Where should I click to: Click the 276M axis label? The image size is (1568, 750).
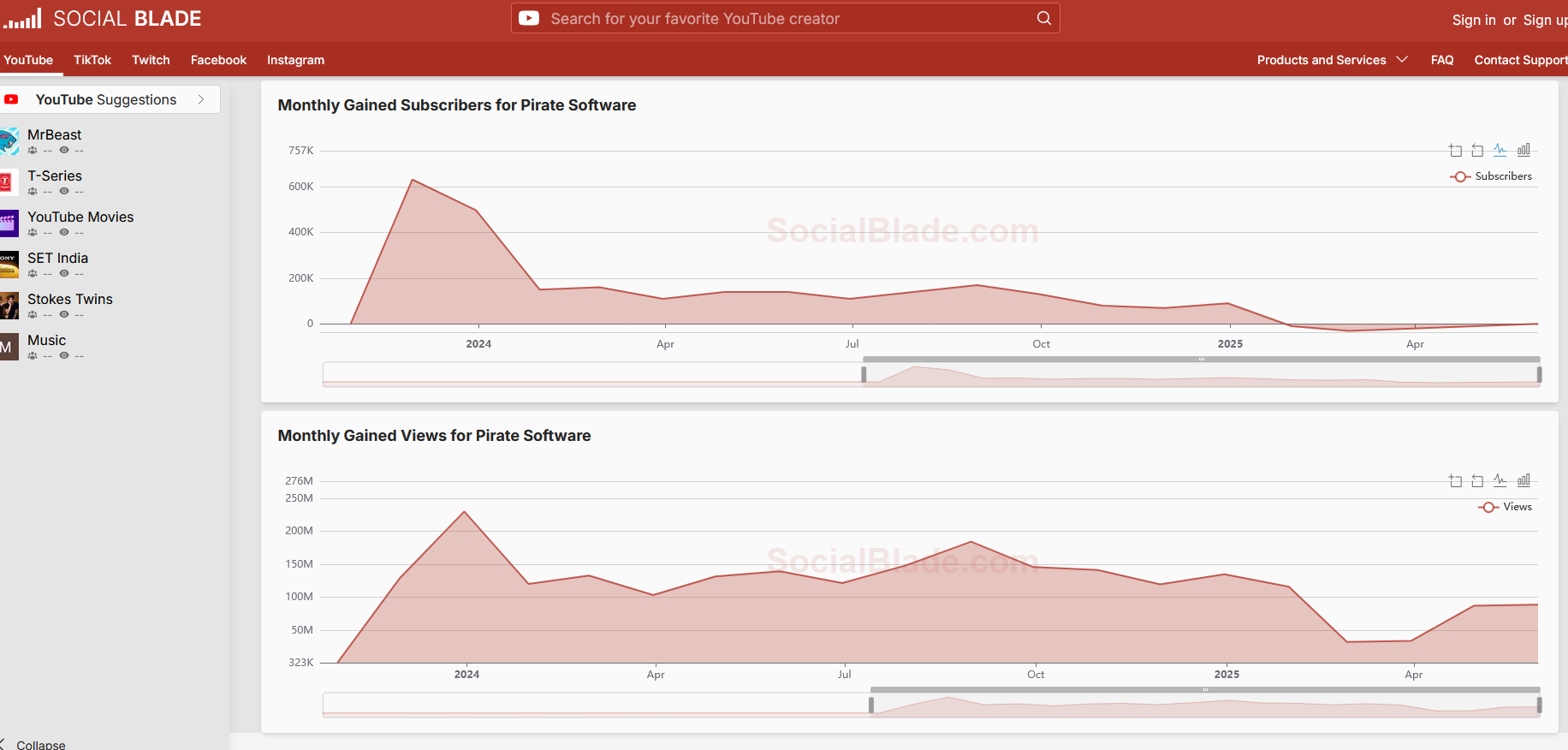[299, 481]
